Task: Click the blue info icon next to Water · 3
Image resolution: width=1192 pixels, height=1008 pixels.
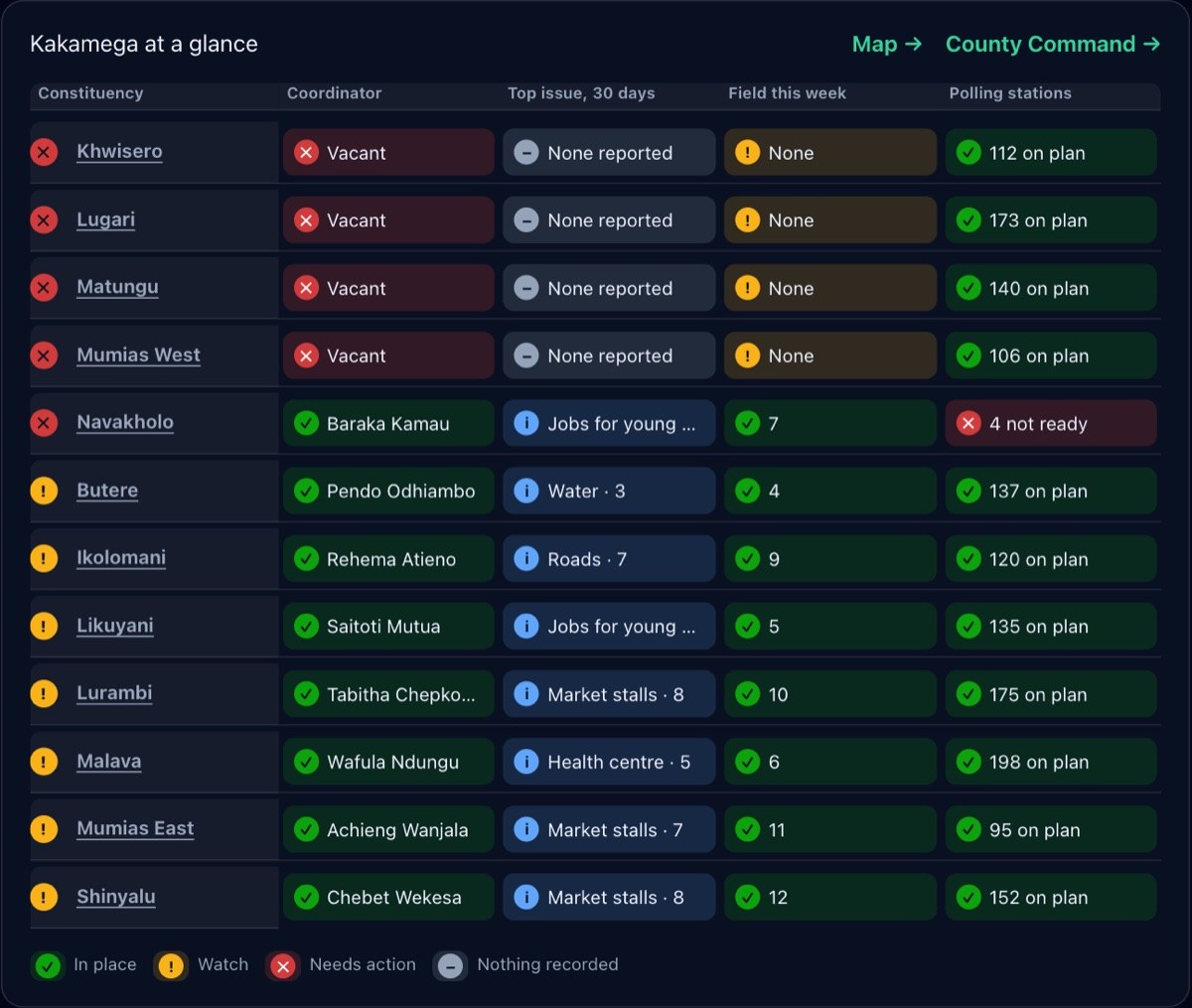Action: coord(526,491)
